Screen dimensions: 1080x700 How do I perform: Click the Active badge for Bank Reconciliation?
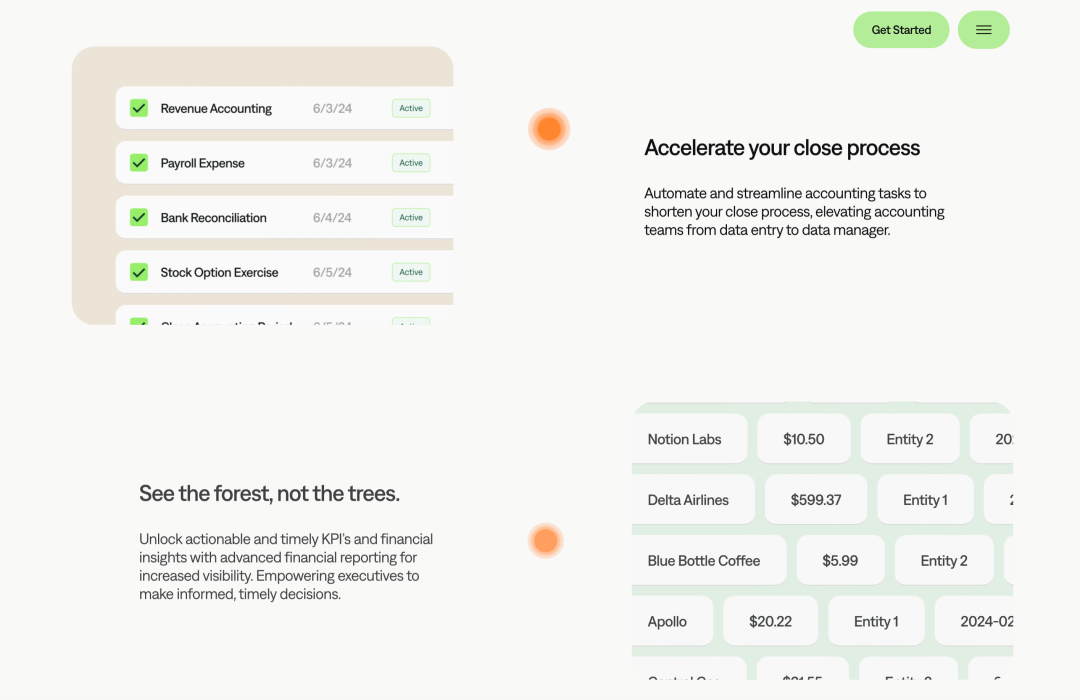[411, 218]
